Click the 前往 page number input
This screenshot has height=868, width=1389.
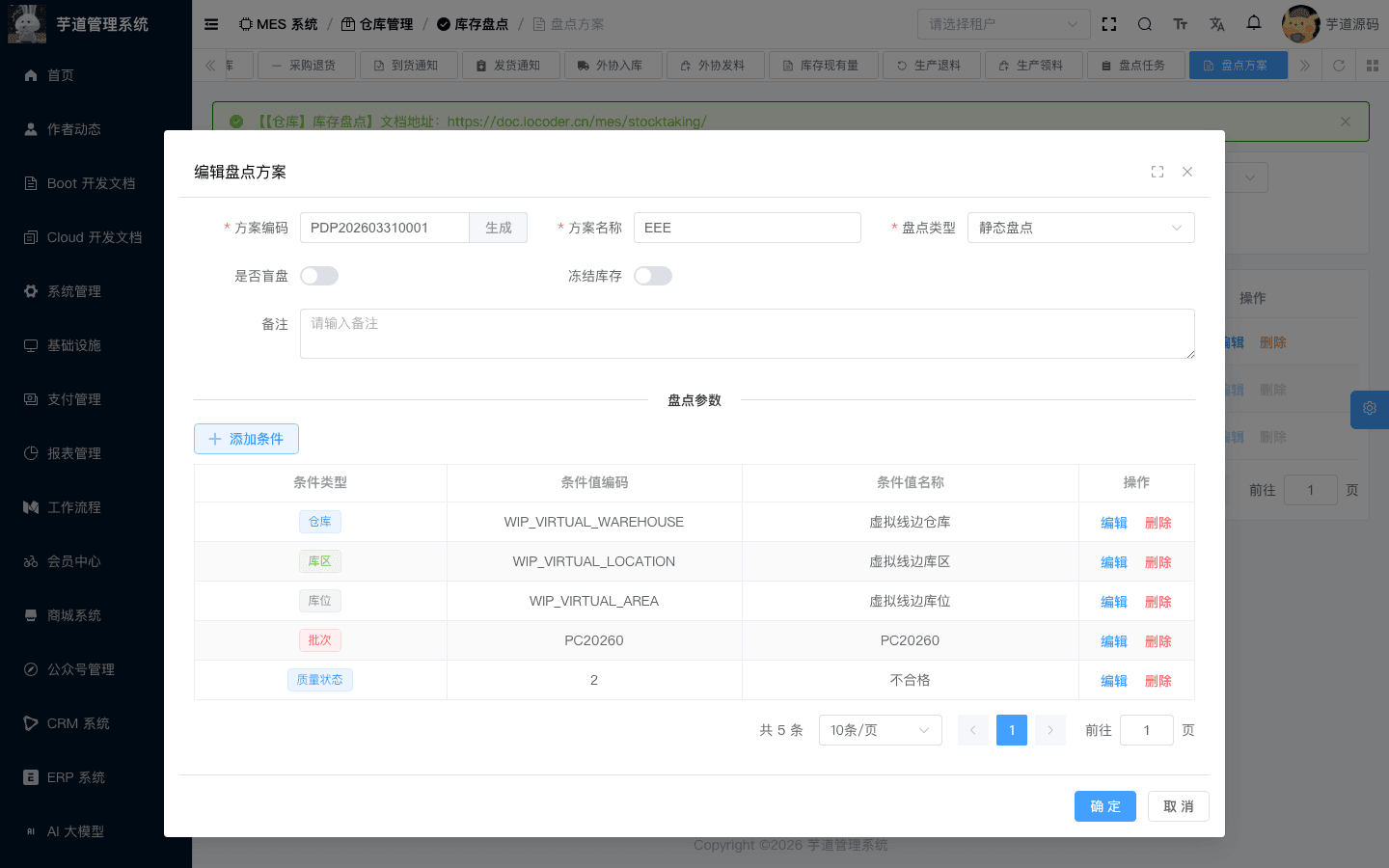click(x=1146, y=730)
